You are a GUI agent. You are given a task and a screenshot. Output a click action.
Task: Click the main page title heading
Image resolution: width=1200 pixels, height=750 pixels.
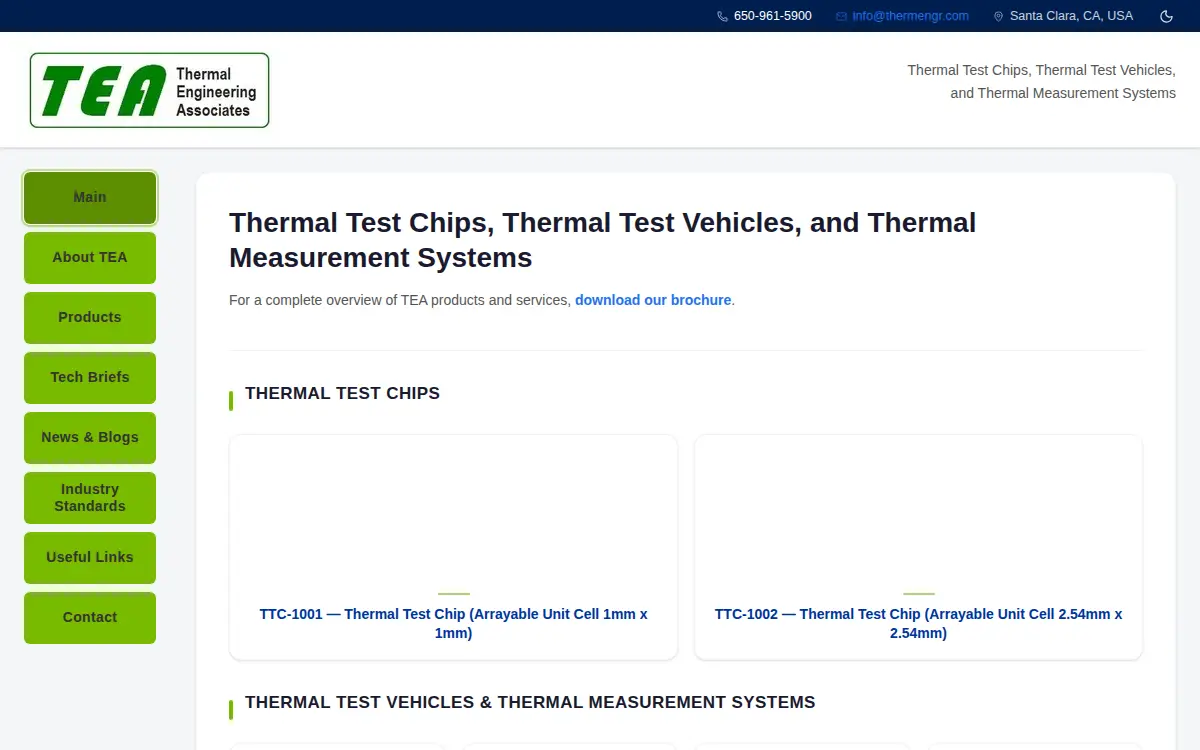click(x=603, y=240)
